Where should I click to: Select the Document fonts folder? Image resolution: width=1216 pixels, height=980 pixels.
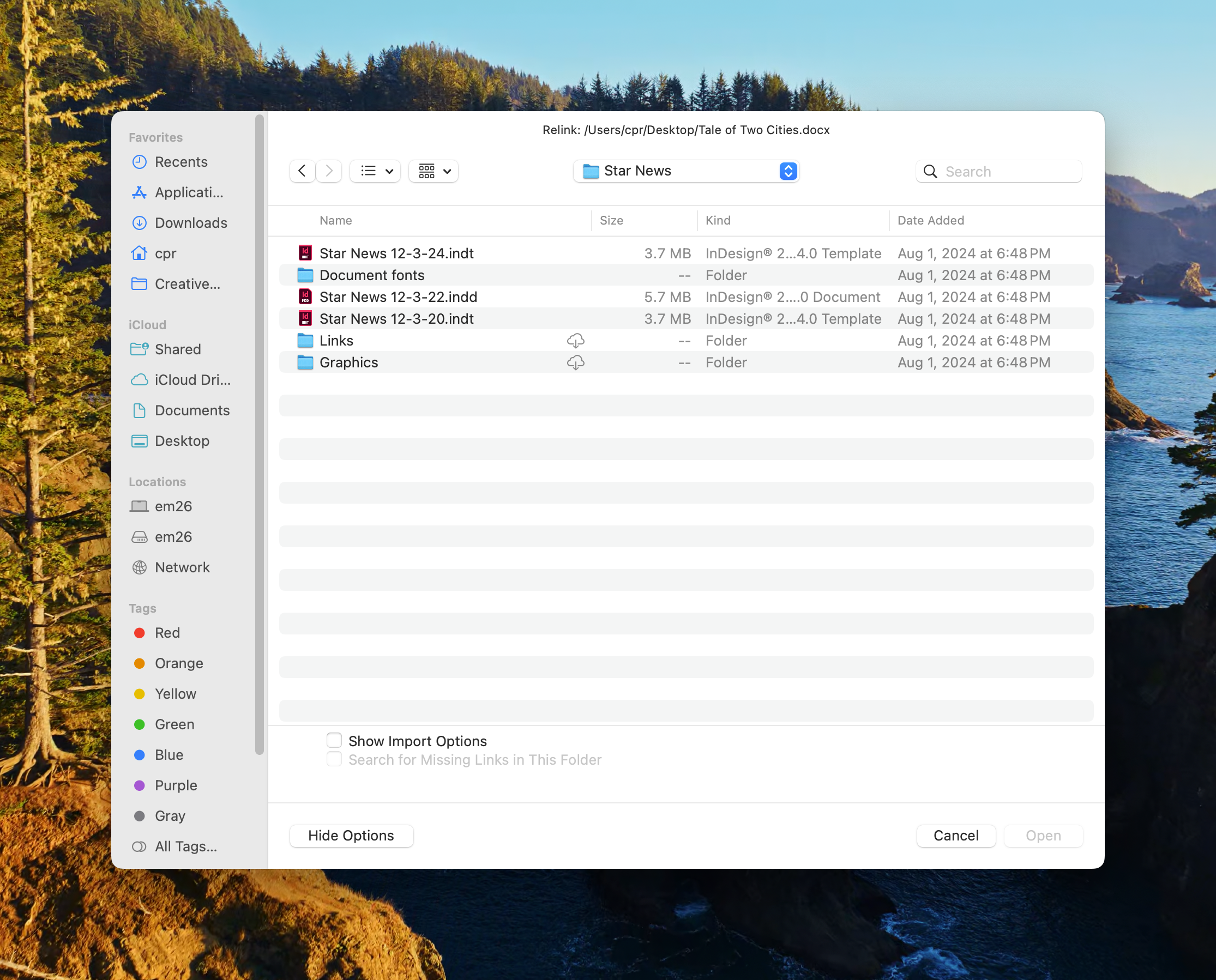[x=371, y=275]
